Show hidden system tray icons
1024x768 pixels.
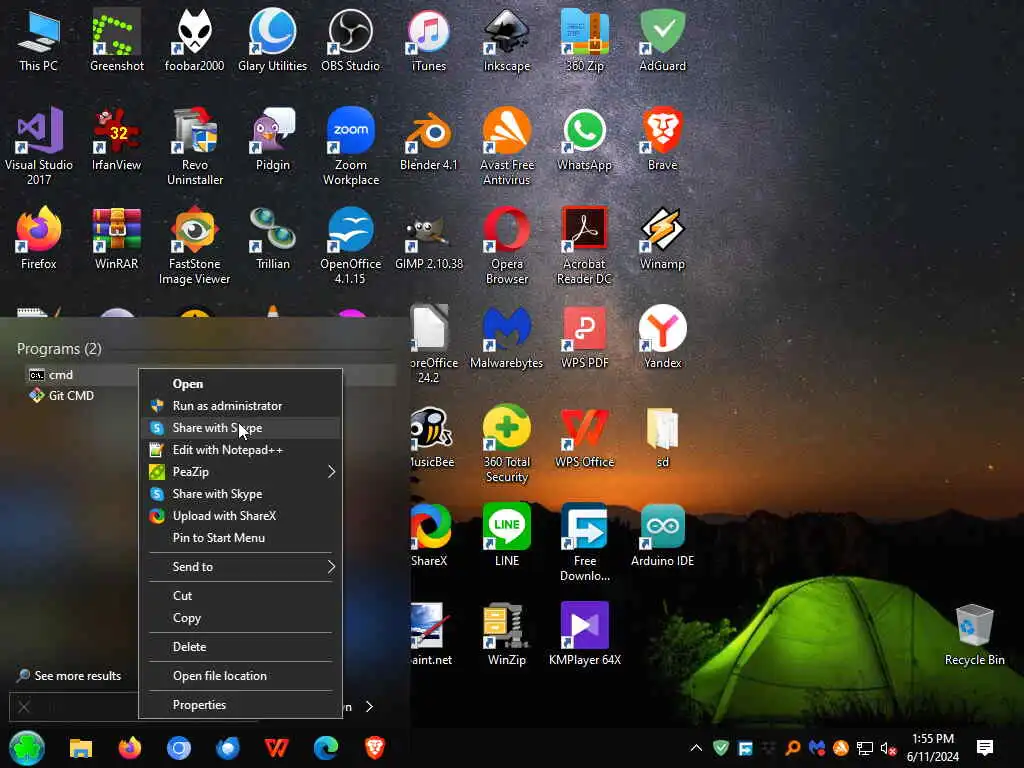(x=696, y=748)
